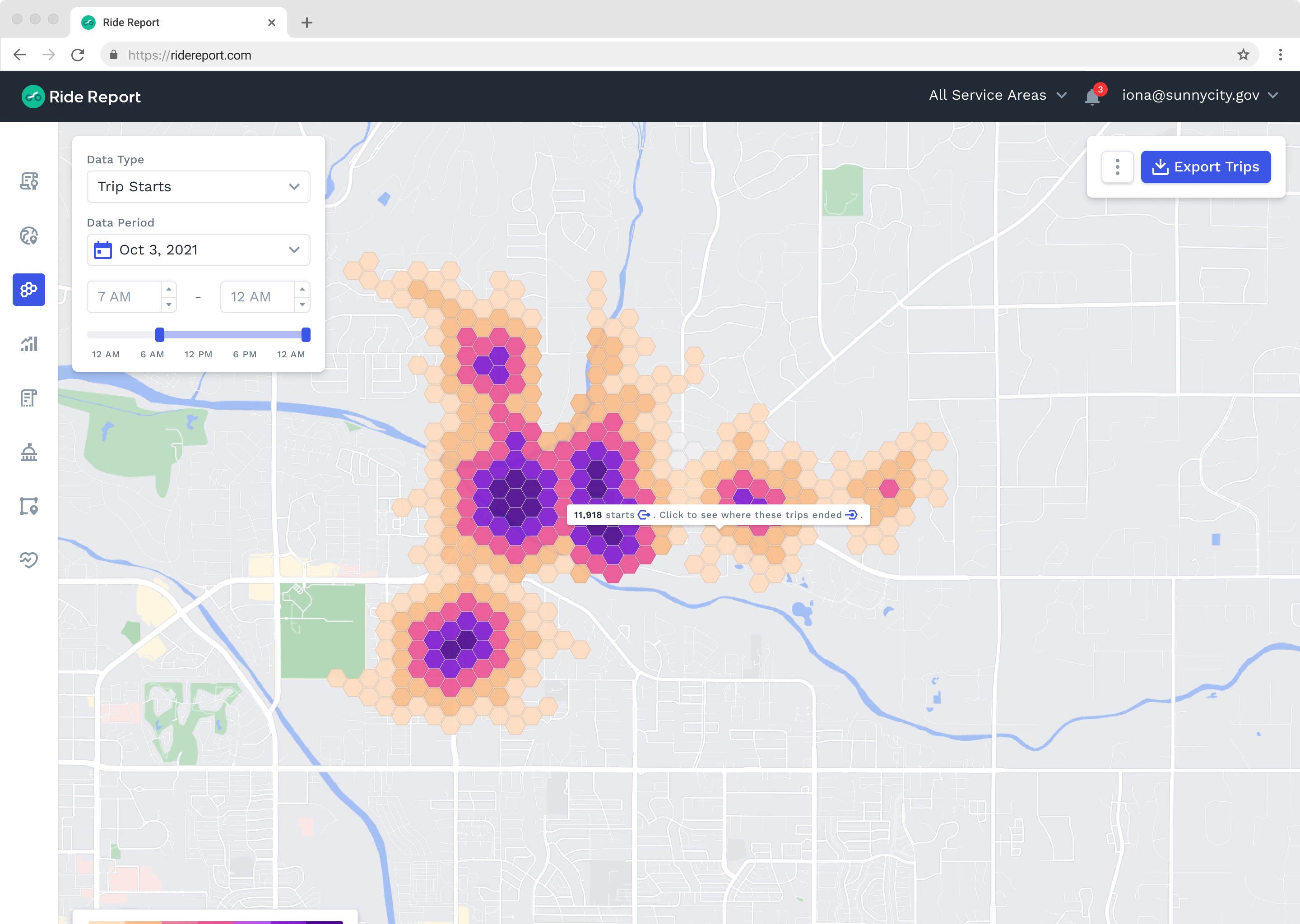Open the government building policy sidebar icon
The height and width of the screenshot is (924, 1300).
(x=29, y=452)
